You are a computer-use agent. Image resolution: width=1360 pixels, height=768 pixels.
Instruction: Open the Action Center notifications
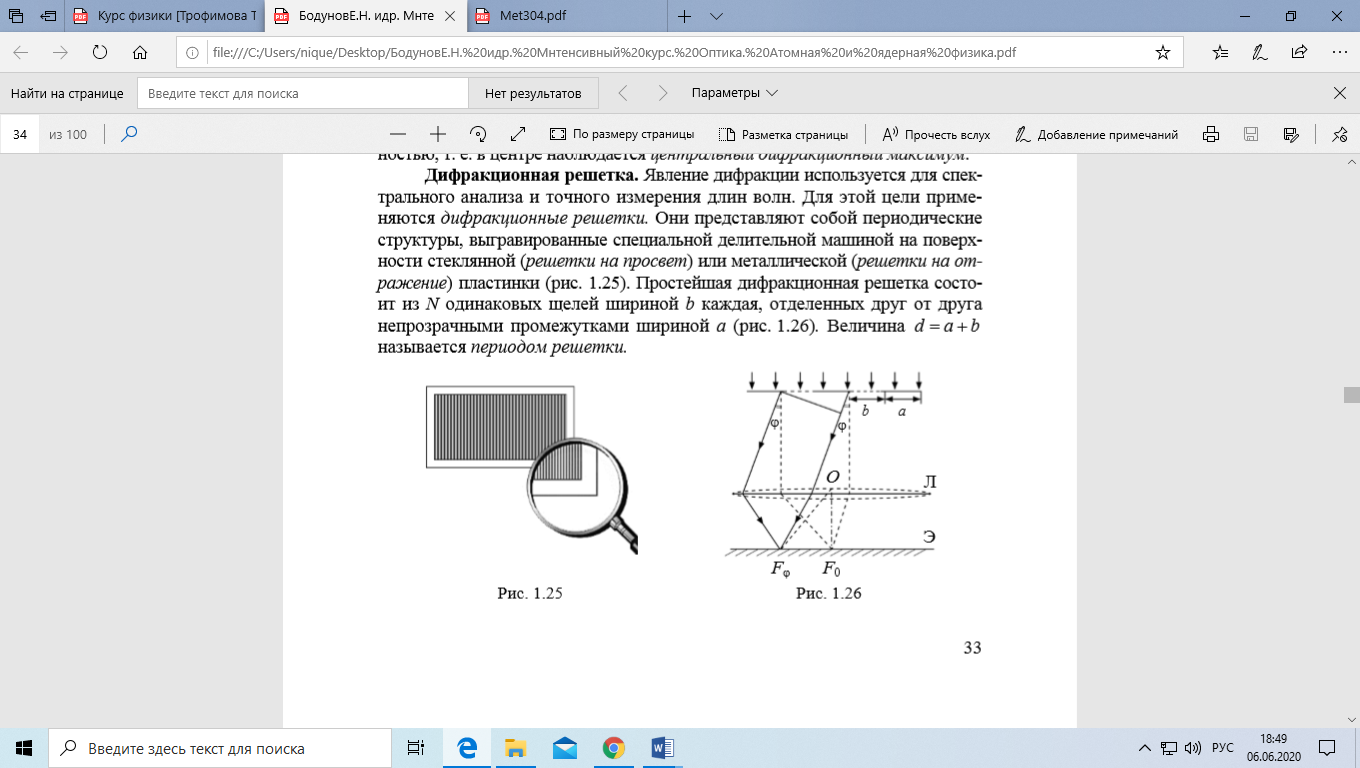pos(1328,748)
